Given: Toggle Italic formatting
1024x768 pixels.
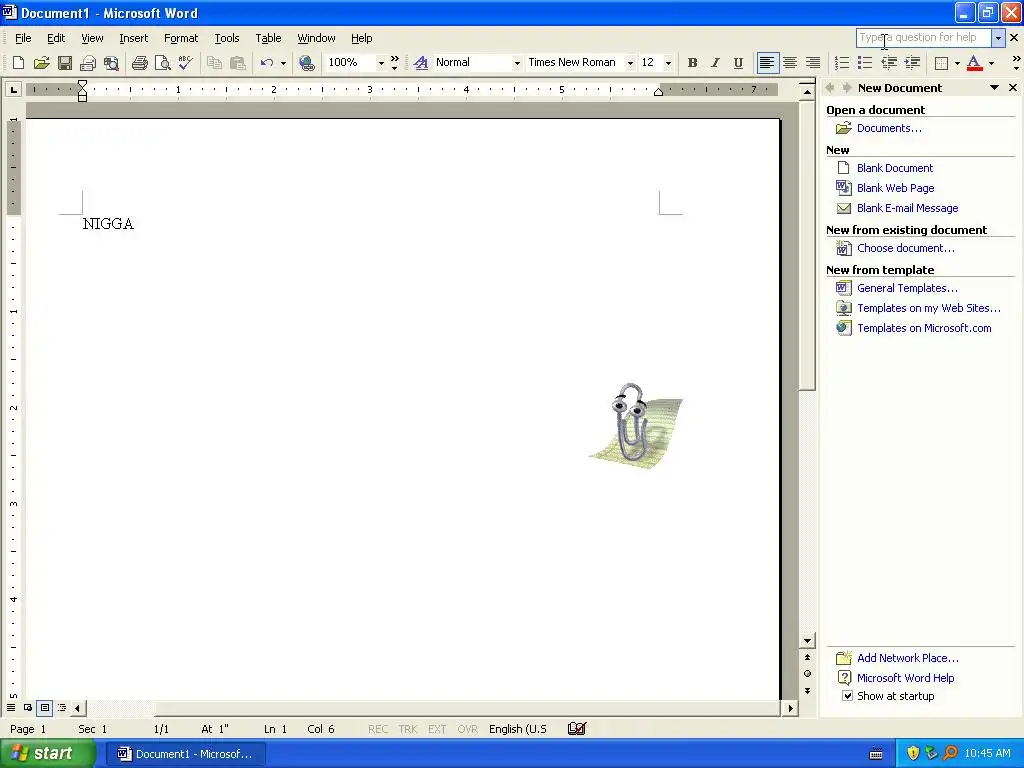Looking at the screenshot, I should (x=715, y=63).
